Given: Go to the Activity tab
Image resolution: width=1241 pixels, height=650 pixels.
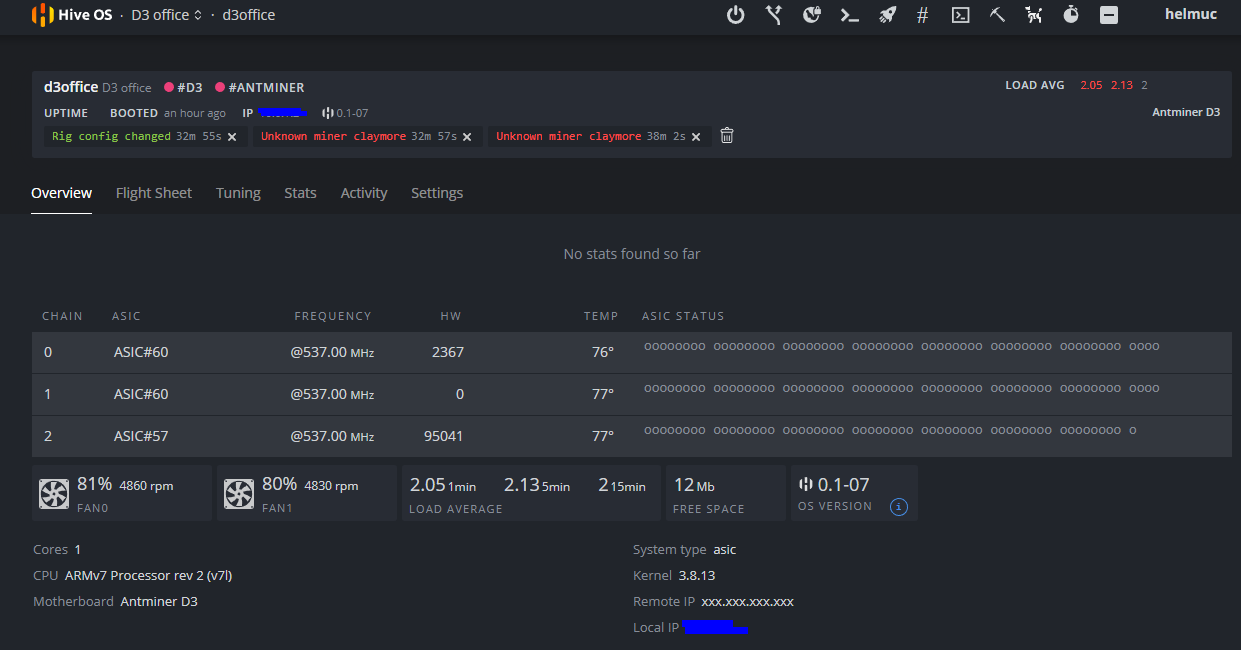Looking at the screenshot, I should coord(364,193).
